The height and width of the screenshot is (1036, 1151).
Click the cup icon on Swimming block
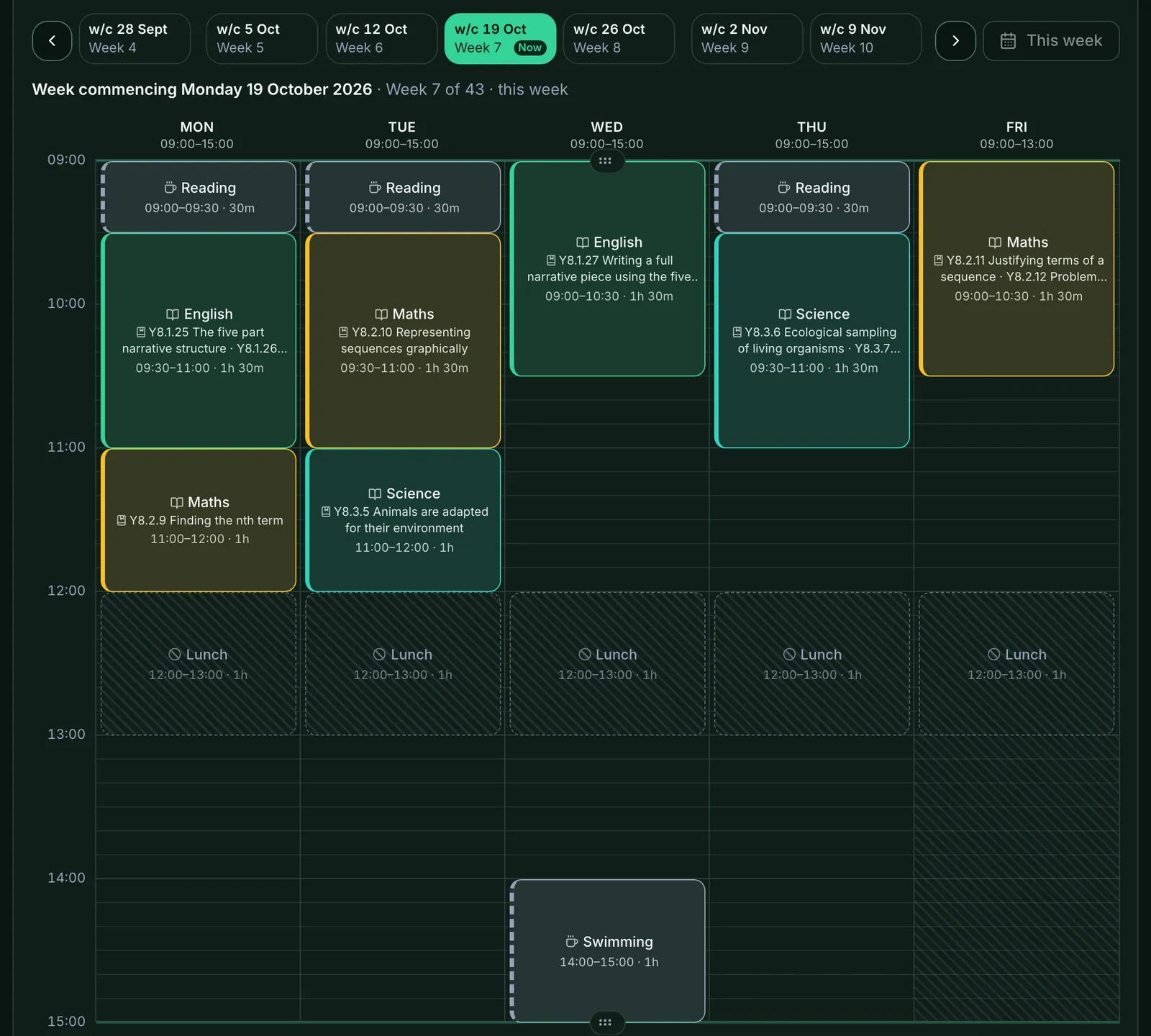pyautogui.click(x=572, y=942)
